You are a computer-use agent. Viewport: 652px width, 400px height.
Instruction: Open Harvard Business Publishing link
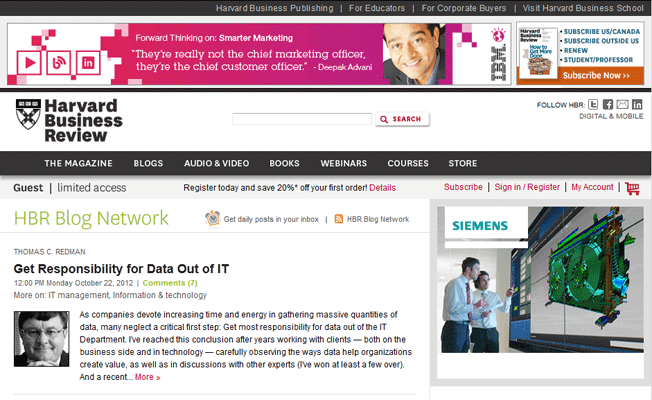274,8
